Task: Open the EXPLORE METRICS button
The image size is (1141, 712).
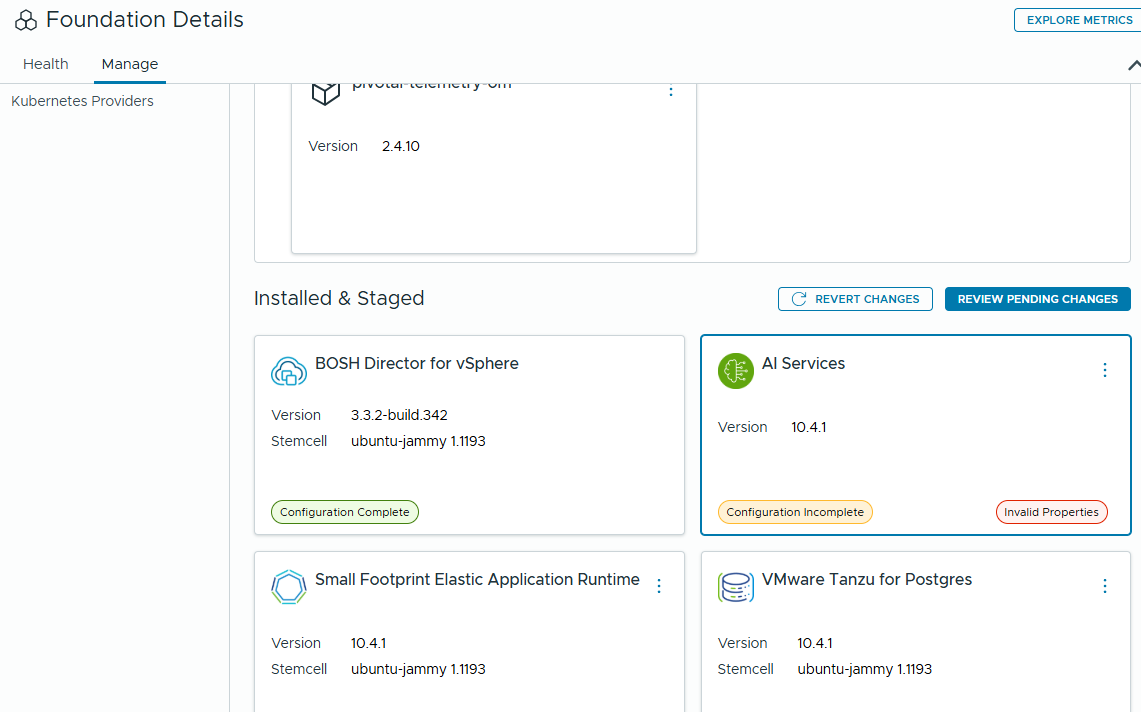Action: tap(1078, 20)
